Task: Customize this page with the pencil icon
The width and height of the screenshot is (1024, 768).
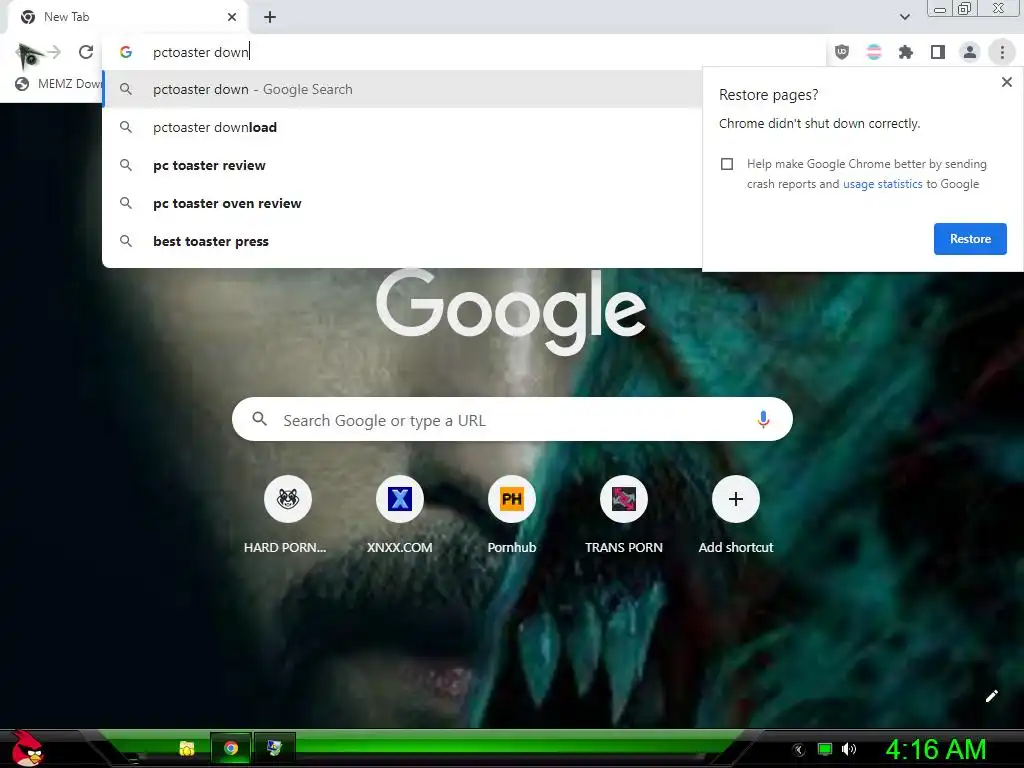Action: tap(991, 696)
